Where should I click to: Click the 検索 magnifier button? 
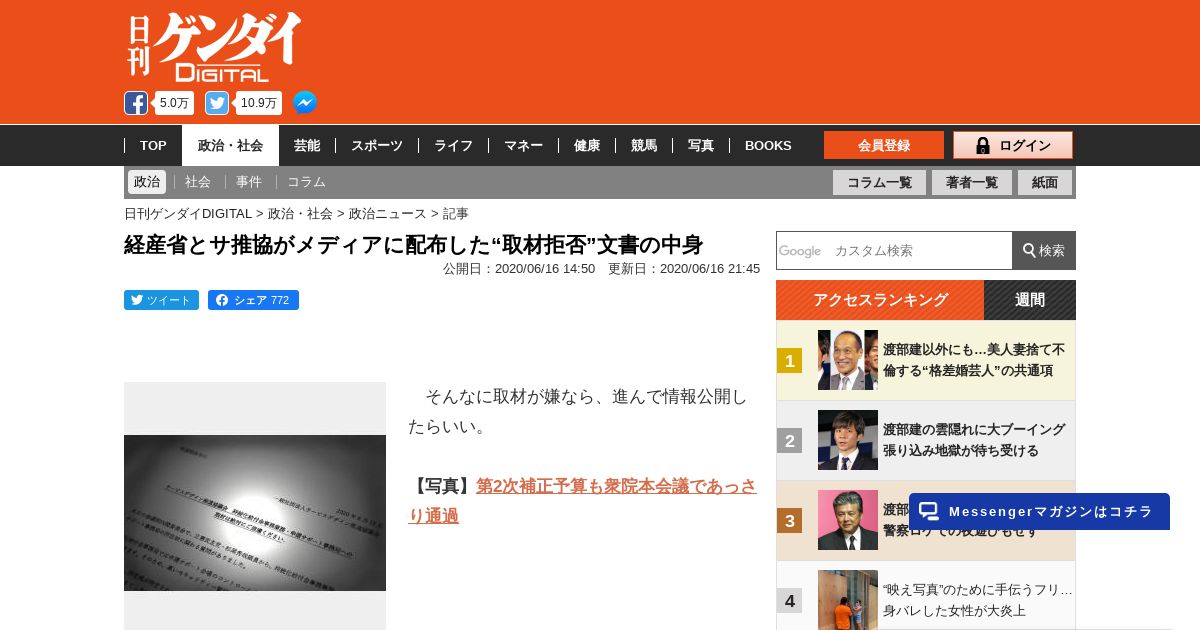(x=1044, y=250)
